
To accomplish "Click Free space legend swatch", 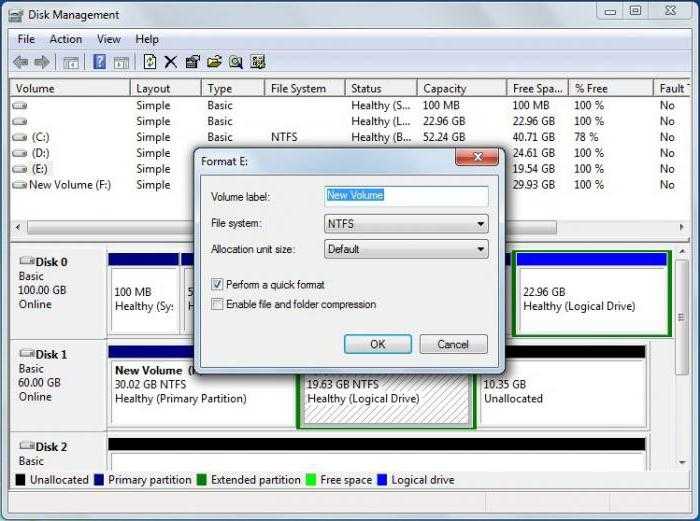I will pyautogui.click(x=311, y=480).
